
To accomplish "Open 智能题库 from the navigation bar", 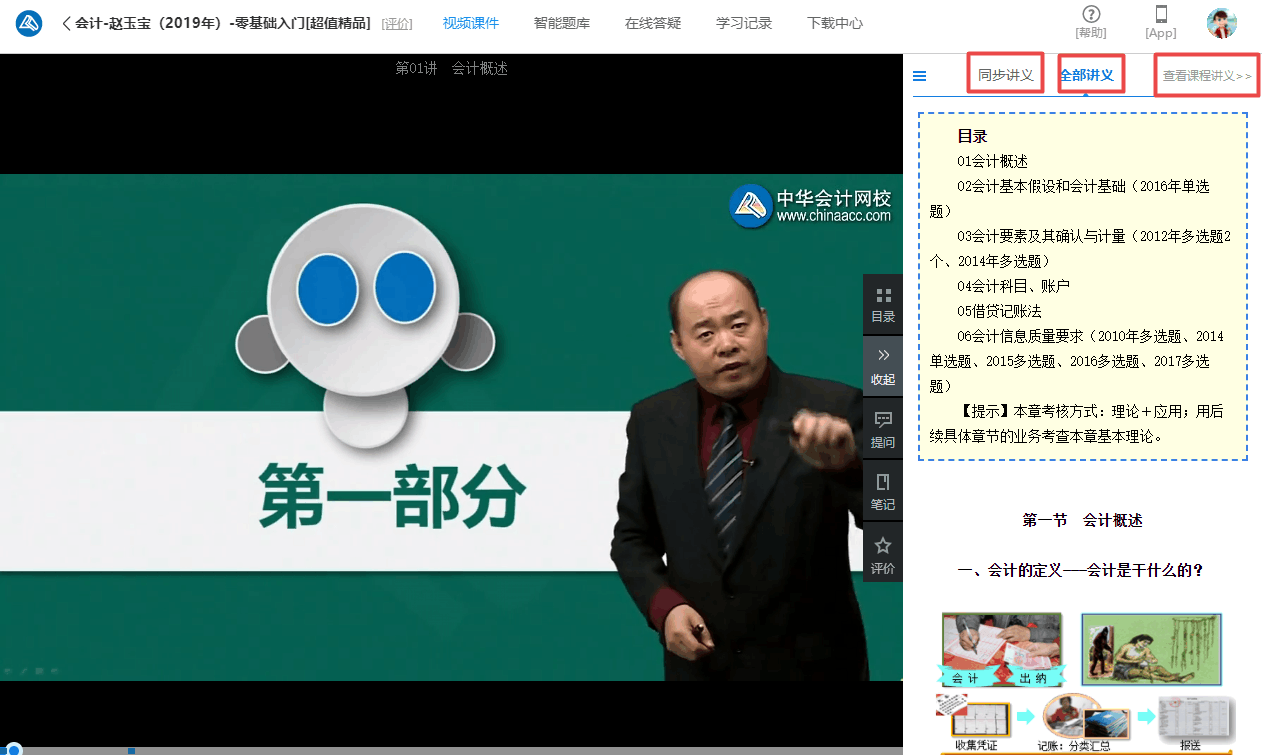I will point(561,23).
